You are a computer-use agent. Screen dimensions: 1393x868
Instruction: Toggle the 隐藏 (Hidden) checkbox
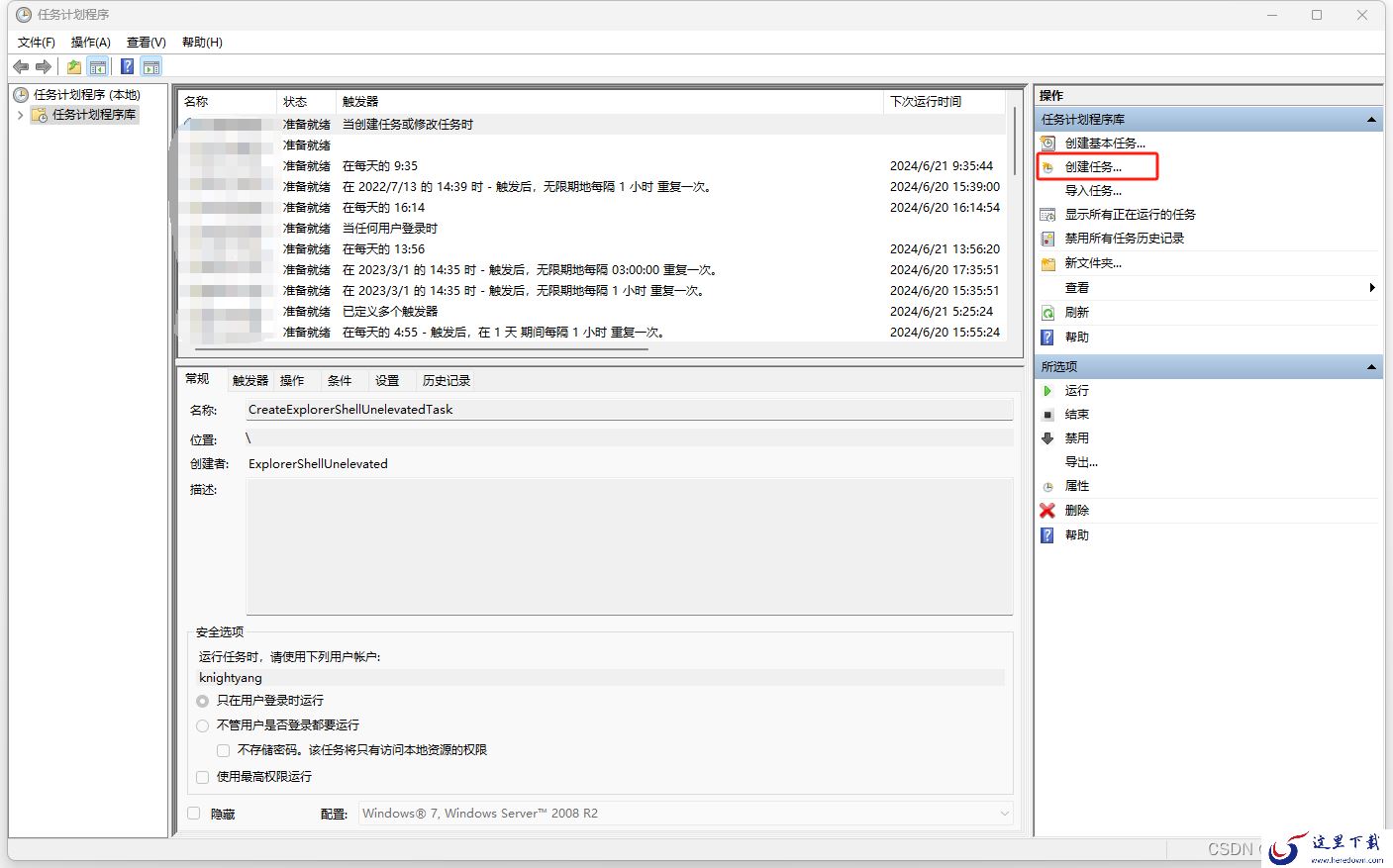(194, 814)
